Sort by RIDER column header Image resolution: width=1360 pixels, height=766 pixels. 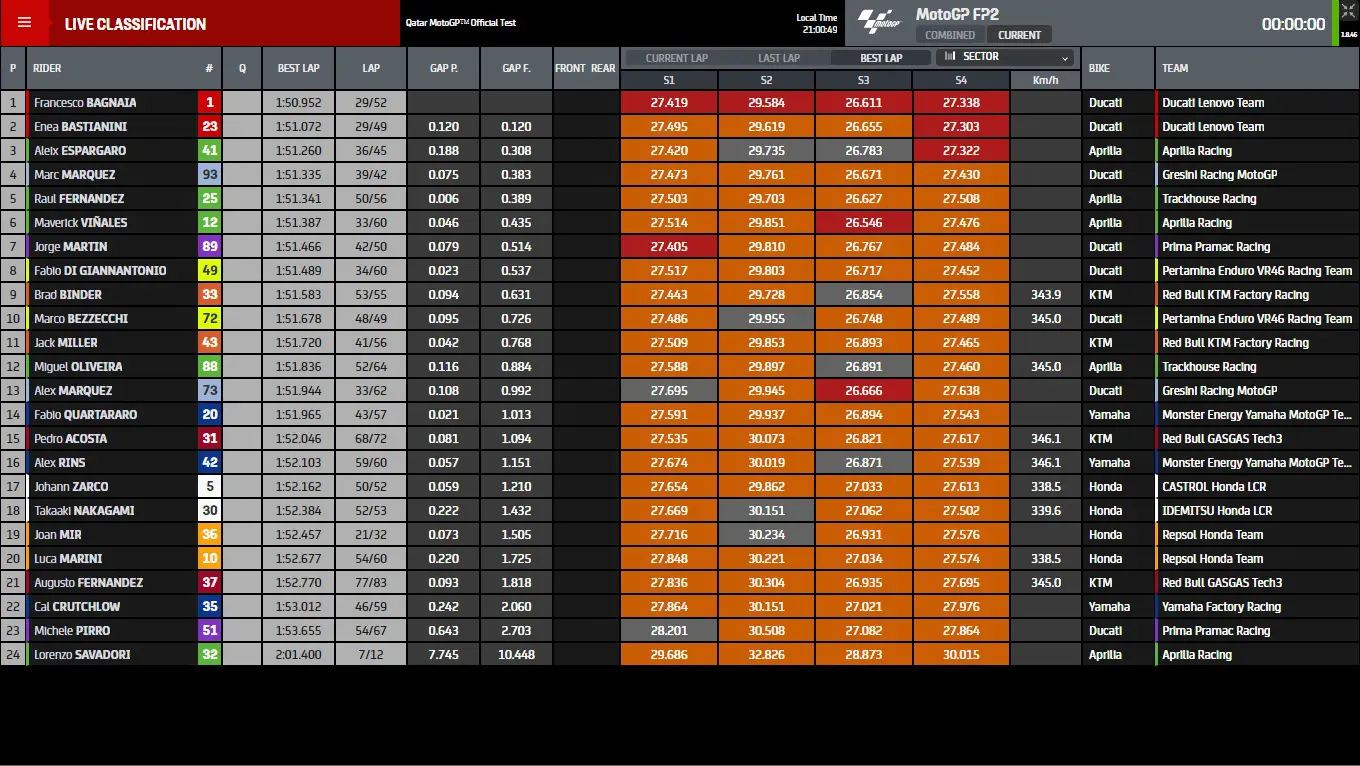[x=47, y=68]
